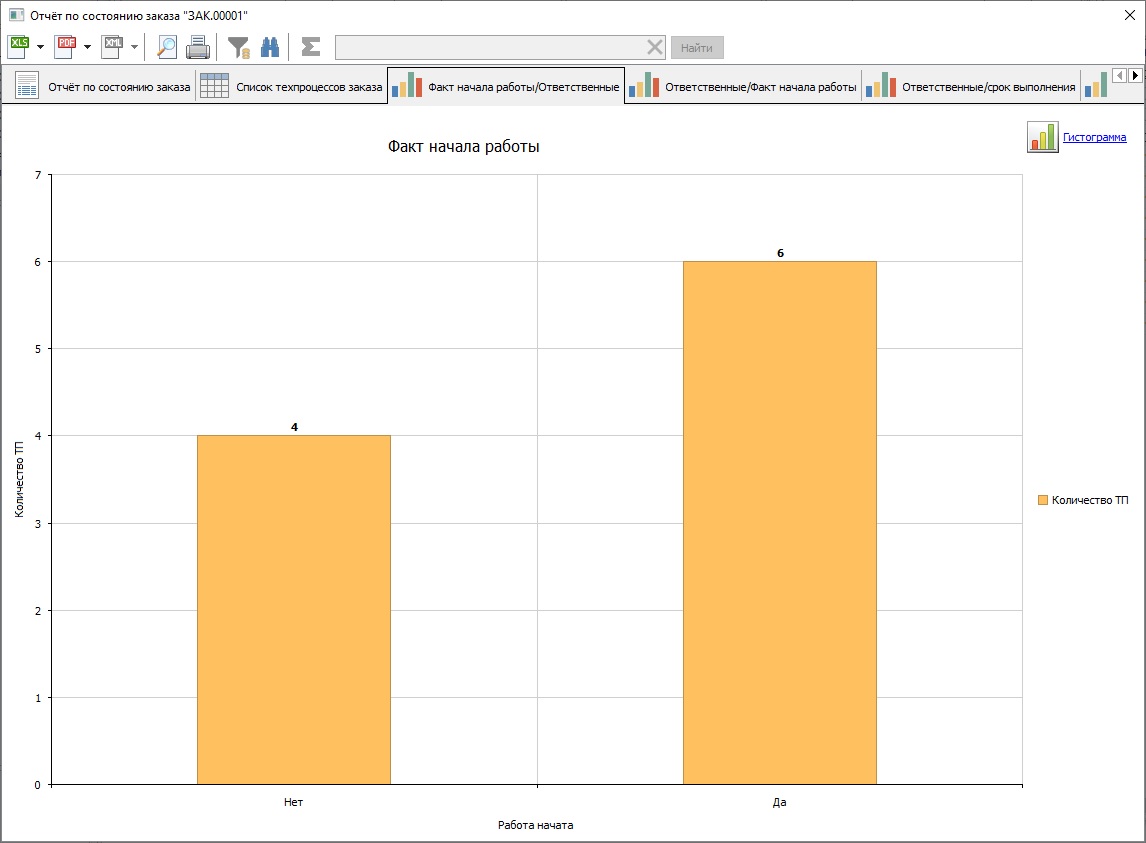Expand the PDF export dropdown arrow

(x=87, y=47)
